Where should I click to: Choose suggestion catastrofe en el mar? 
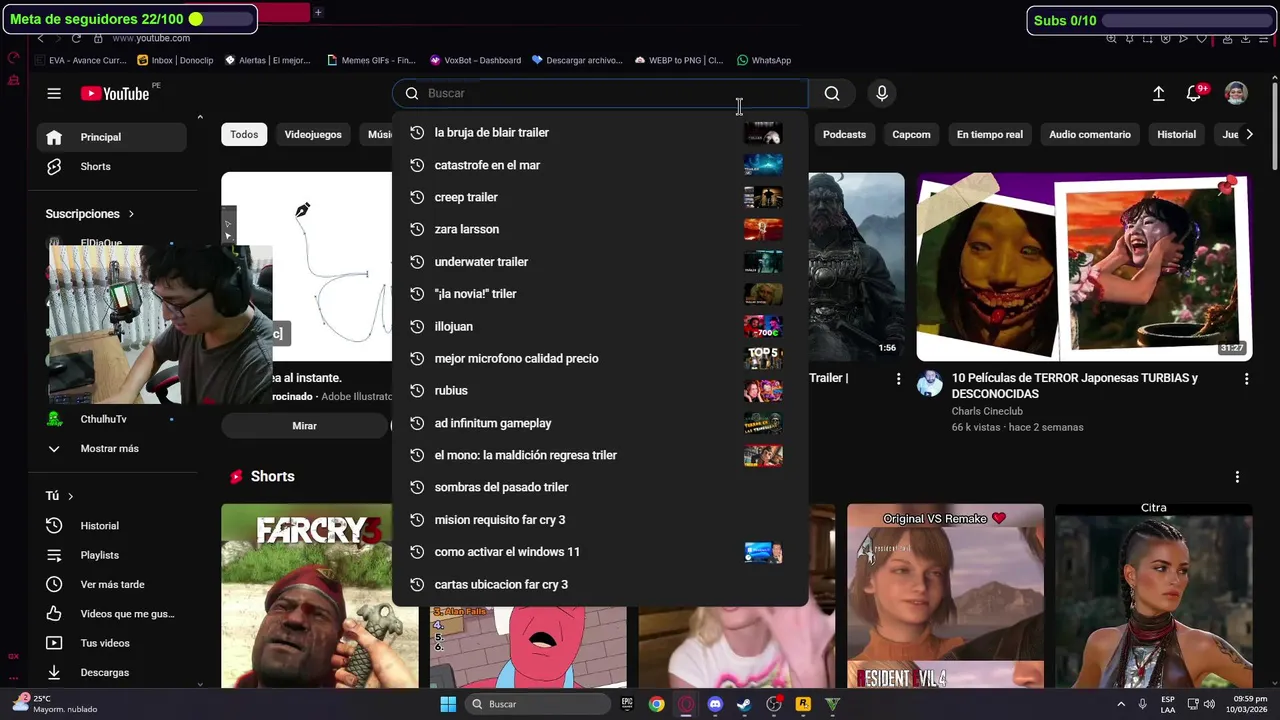[x=600, y=165]
